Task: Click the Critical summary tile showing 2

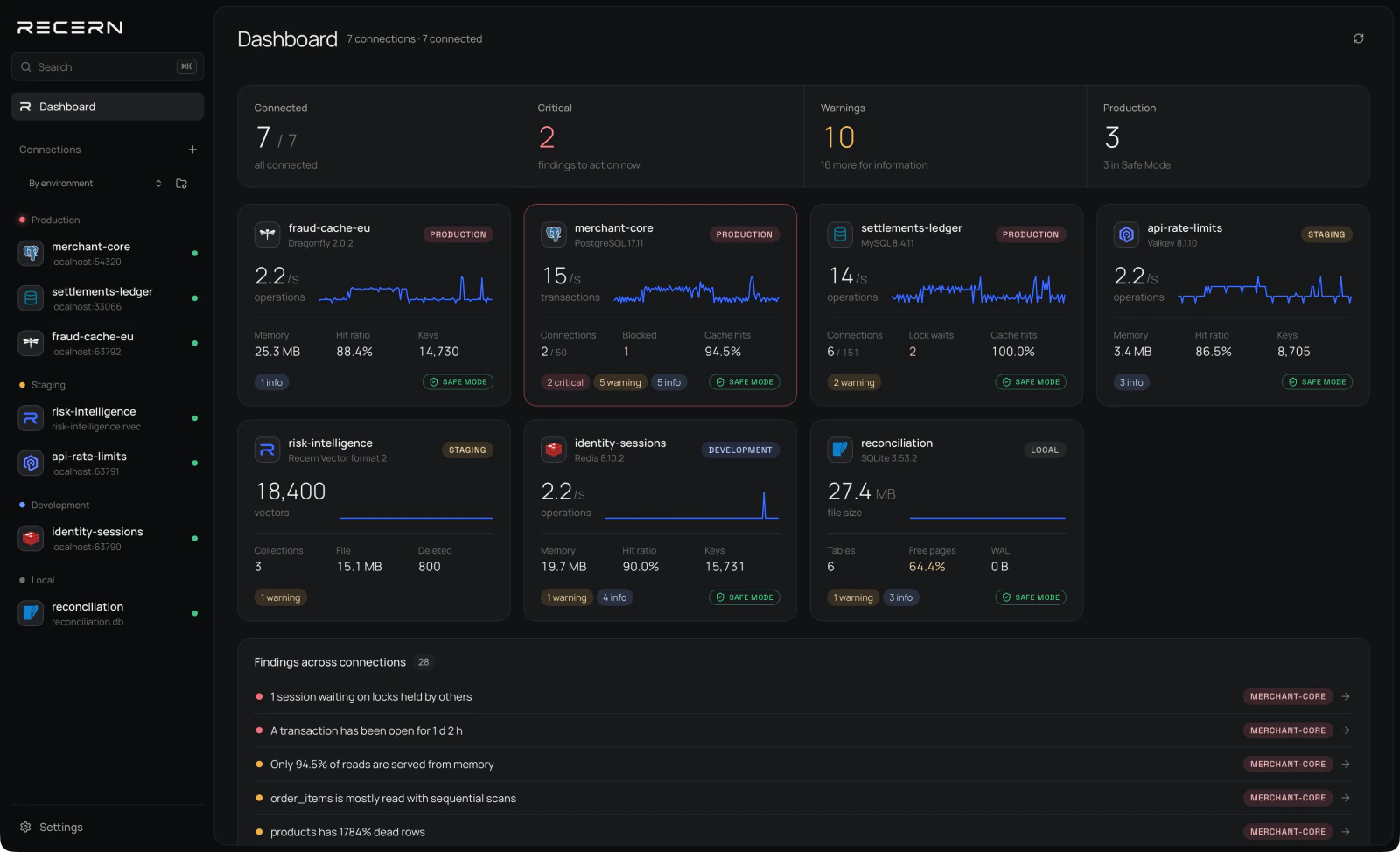Action: (x=662, y=136)
